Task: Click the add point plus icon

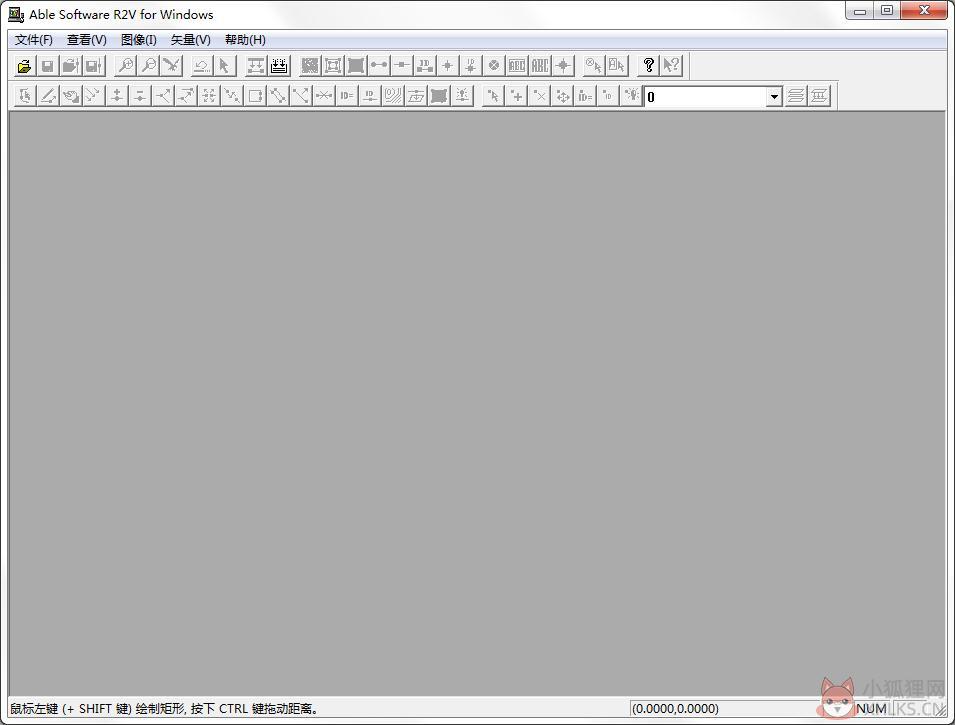Action: (x=516, y=96)
